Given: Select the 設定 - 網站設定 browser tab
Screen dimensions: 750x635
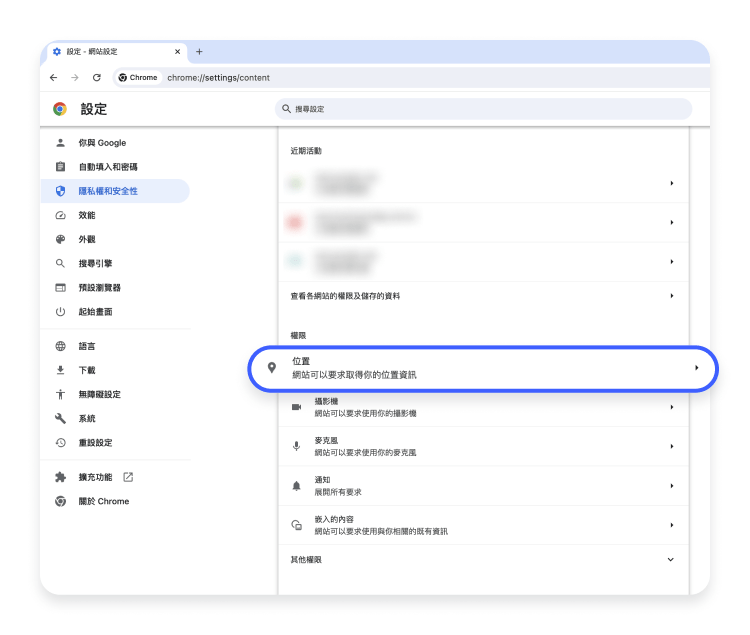Looking at the screenshot, I should pyautogui.click(x=116, y=52).
